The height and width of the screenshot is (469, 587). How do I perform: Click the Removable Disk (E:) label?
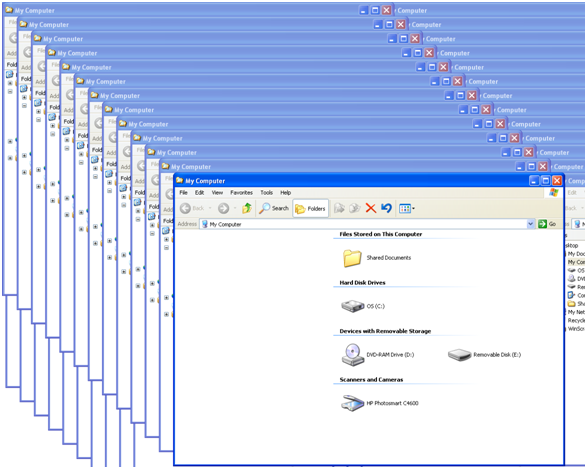coord(497,355)
